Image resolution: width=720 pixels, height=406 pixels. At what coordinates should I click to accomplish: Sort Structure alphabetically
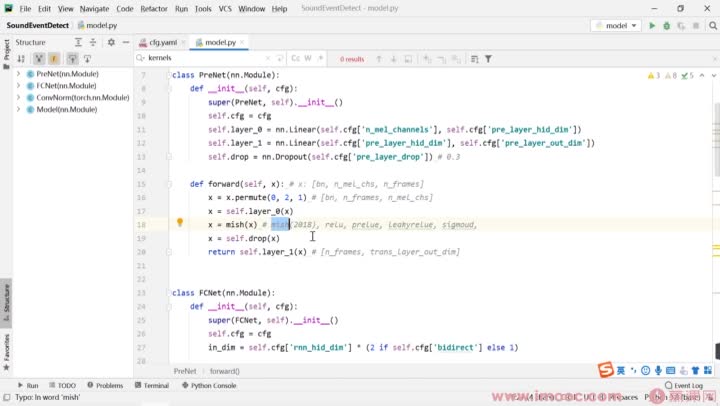coord(21,59)
